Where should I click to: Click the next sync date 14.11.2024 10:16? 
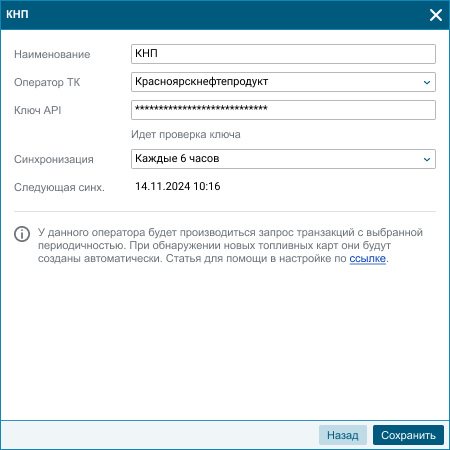coord(178,186)
